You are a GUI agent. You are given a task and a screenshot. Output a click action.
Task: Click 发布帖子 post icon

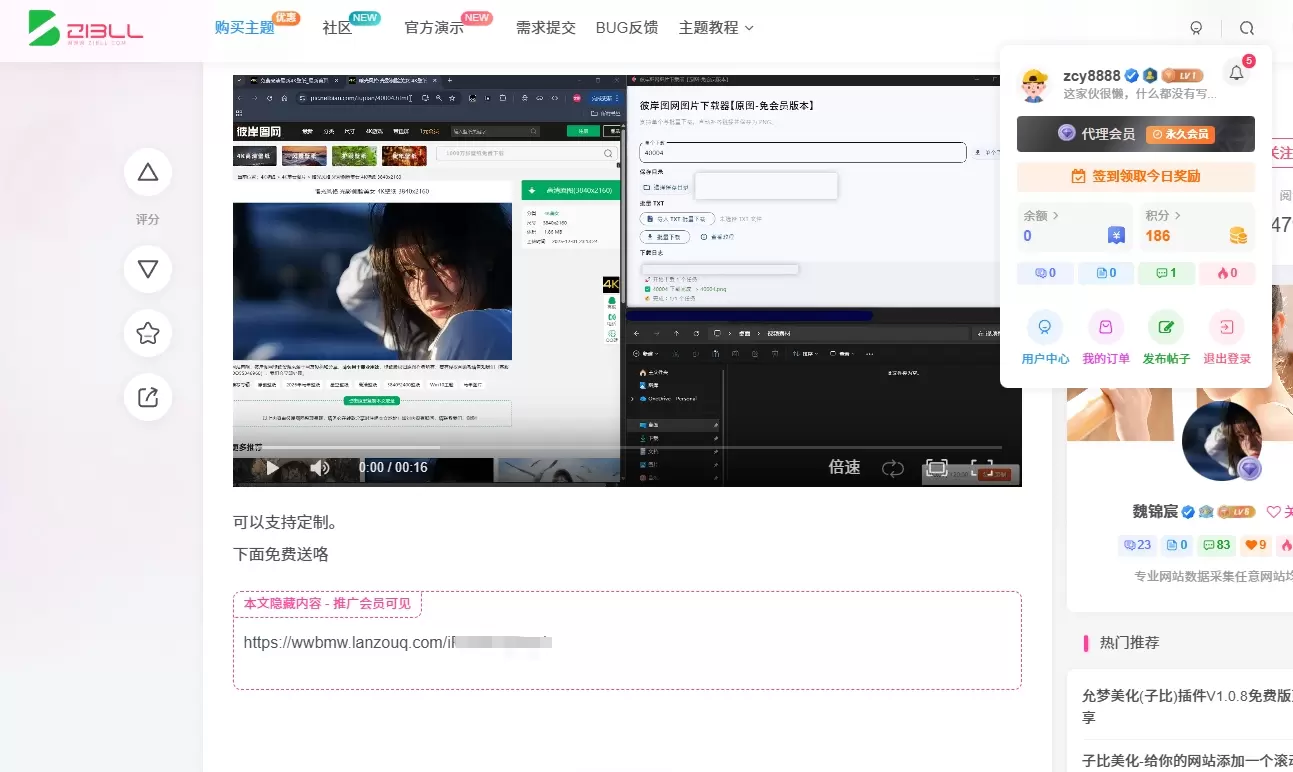click(x=1166, y=326)
